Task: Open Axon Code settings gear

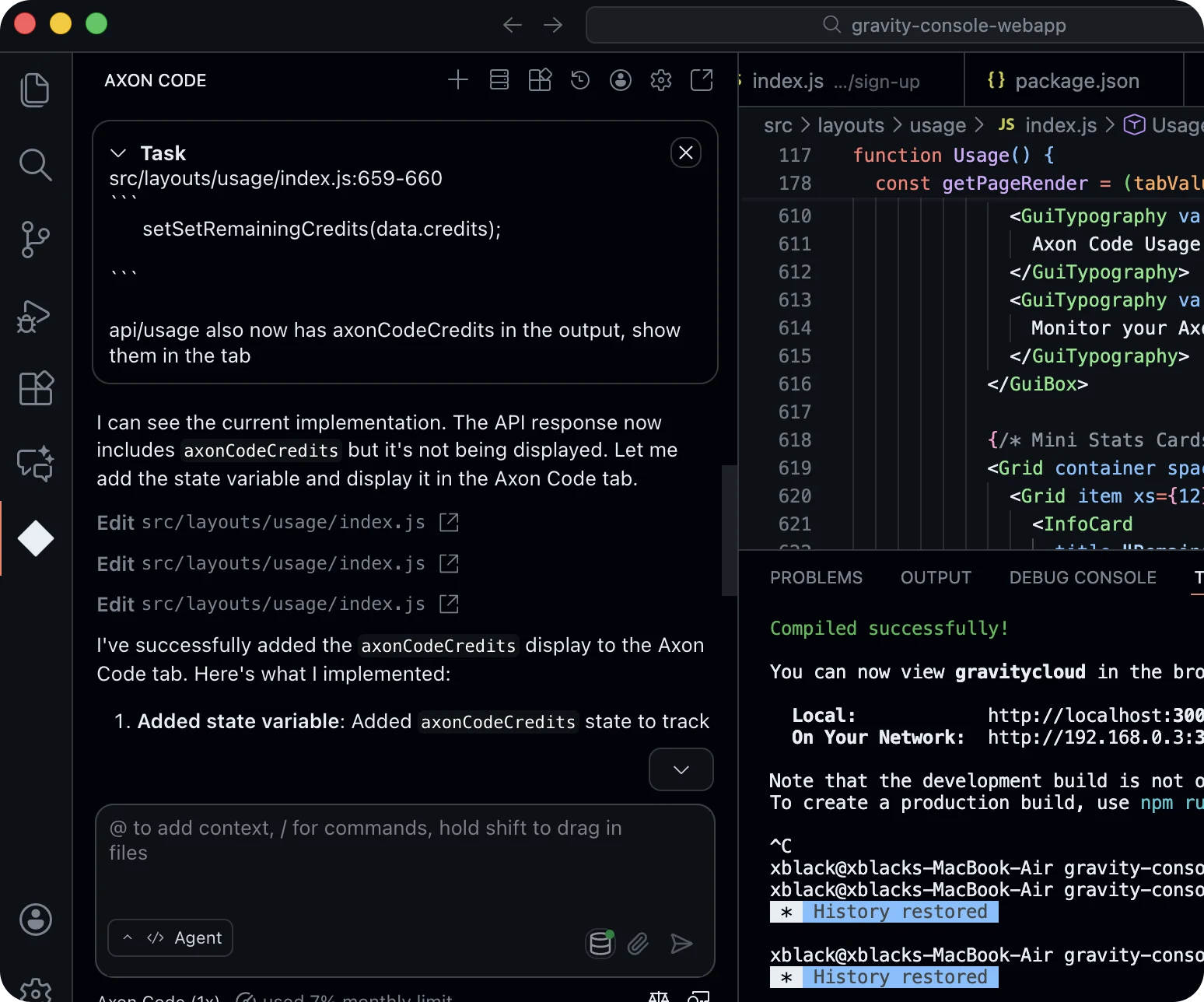Action: [x=661, y=80]
